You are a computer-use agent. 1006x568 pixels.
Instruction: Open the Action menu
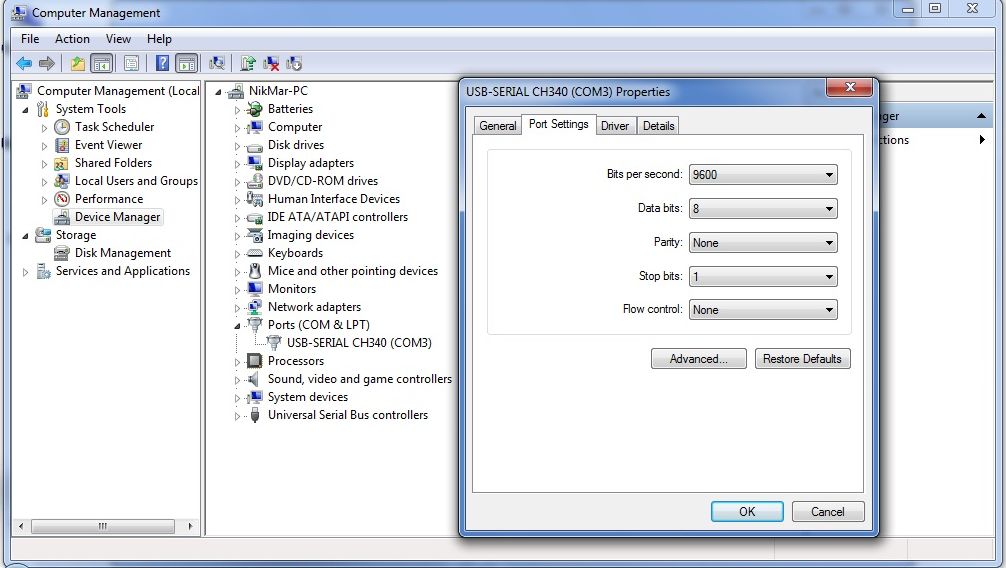(72, 39)
